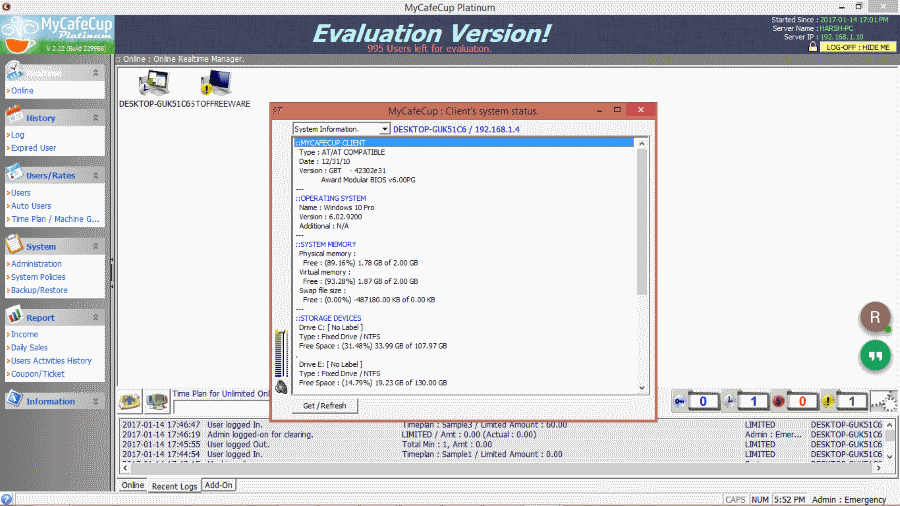Switch to the Add-On tab
The width and height of the screenshot is (900, 506).
coord(219,485)
